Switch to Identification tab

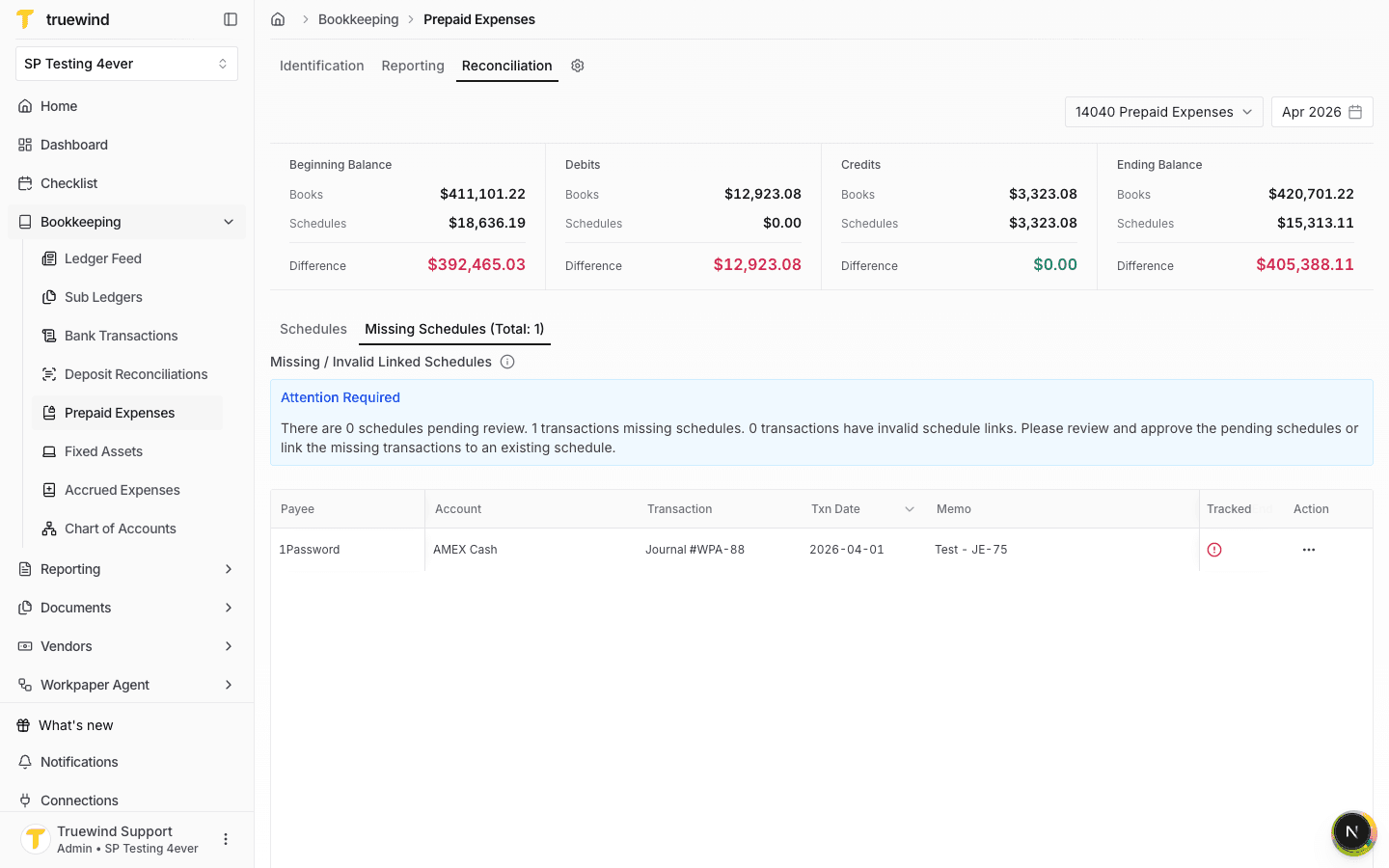[x=321, y=66]
